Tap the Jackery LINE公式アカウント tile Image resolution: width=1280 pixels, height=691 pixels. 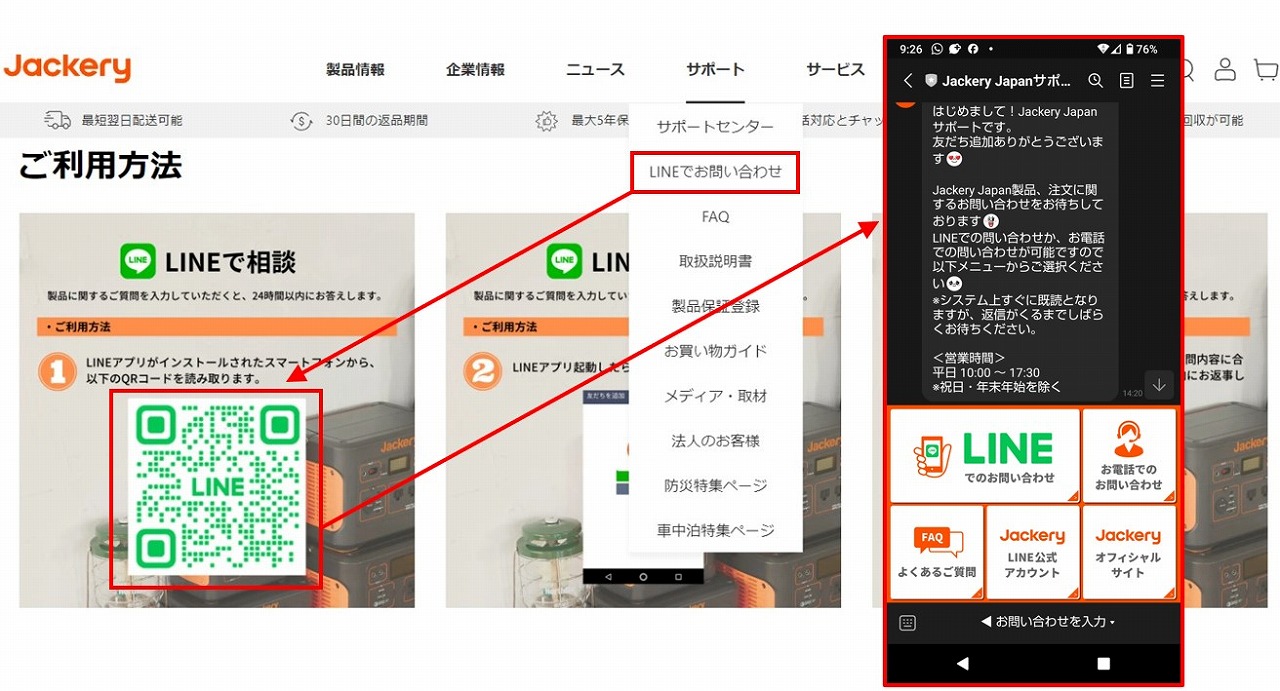click(1032, 553)
